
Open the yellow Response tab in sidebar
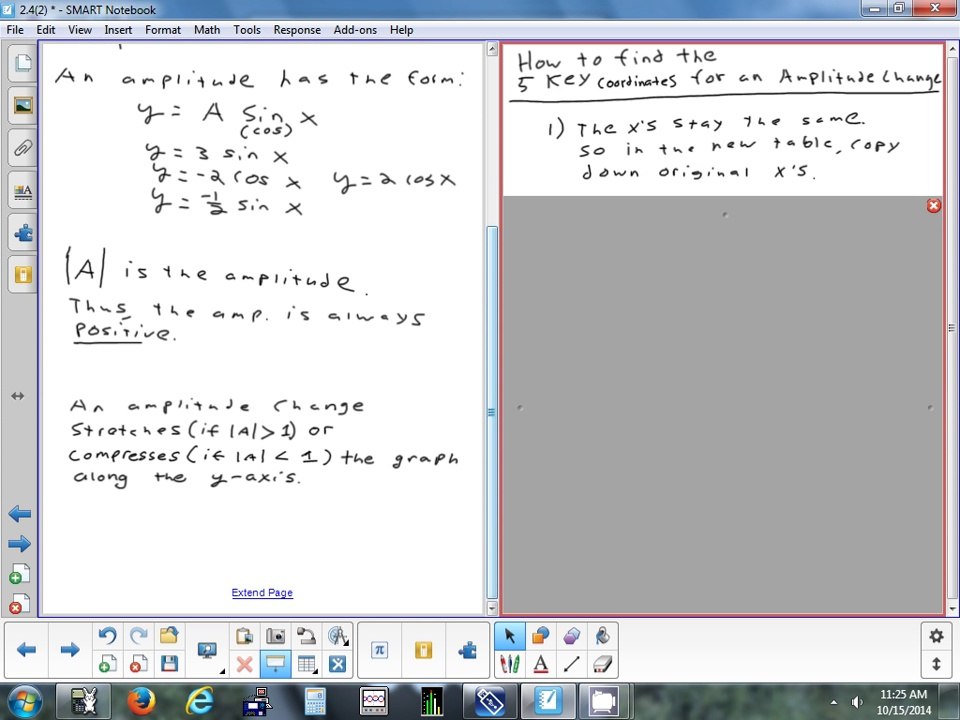point(23,275)
